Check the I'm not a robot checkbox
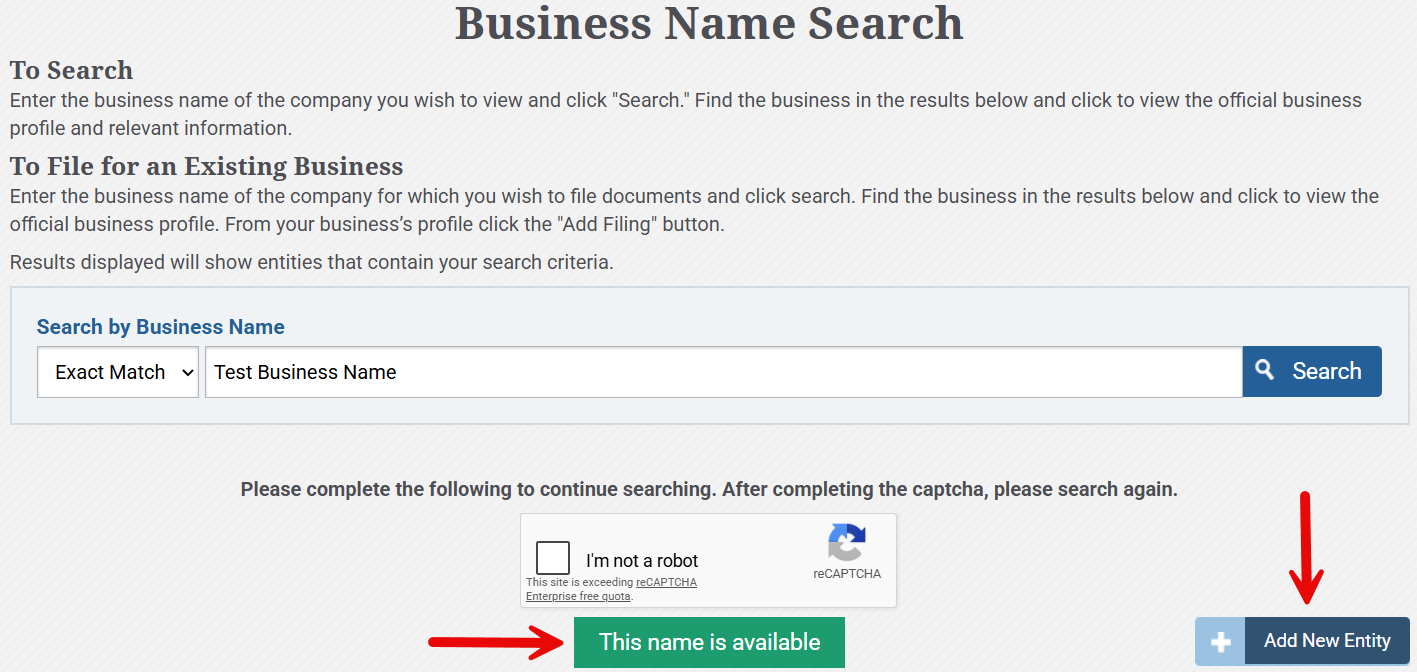The image size is (1417, 672). [553, 558]
